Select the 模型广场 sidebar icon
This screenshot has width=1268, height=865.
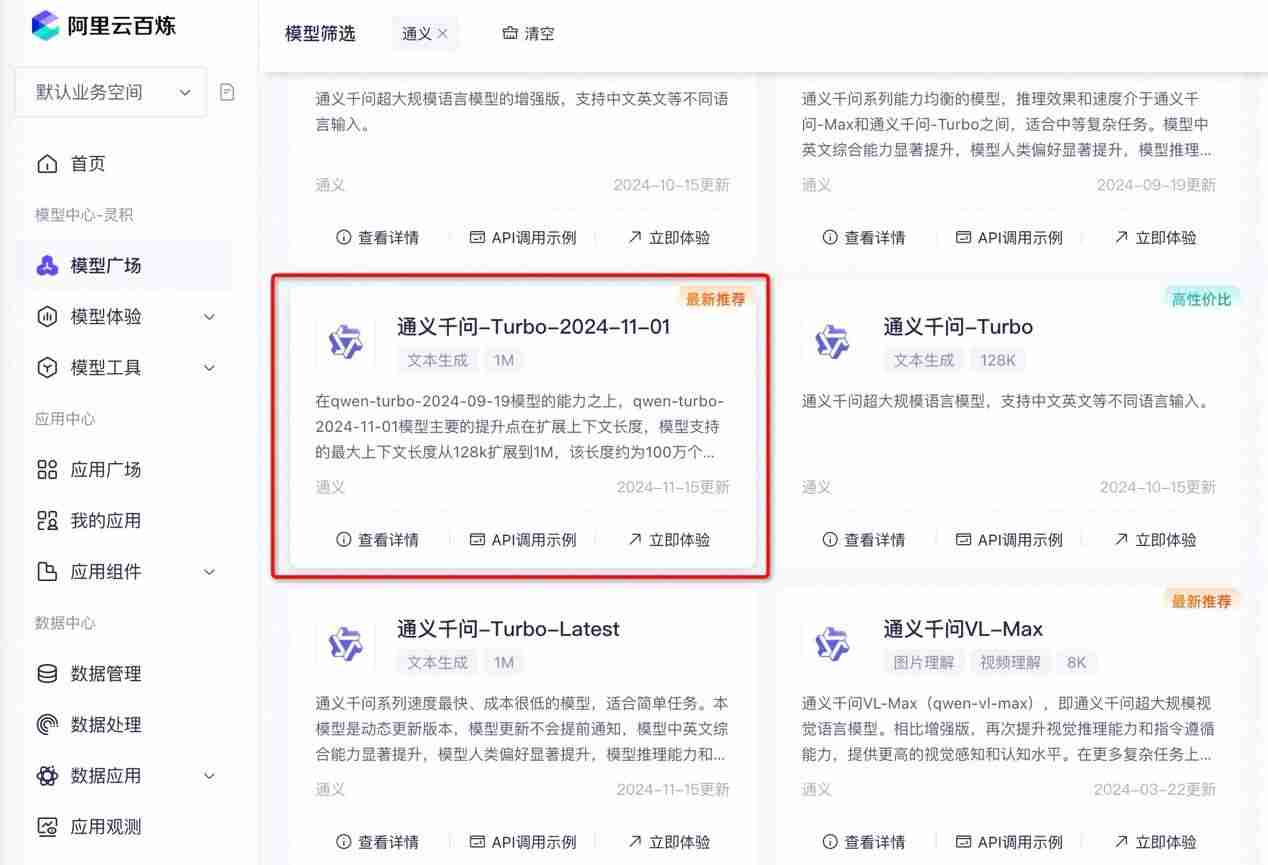click(48, 265)
